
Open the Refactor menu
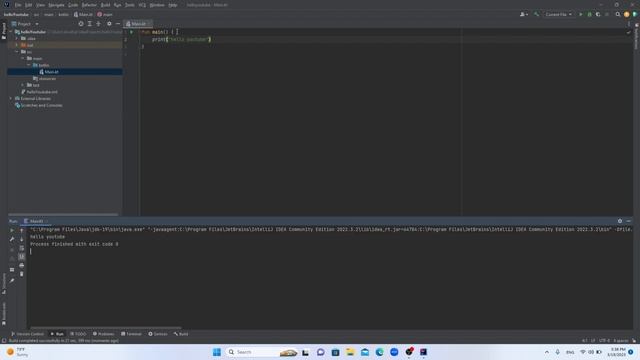[x=89, y=5]
